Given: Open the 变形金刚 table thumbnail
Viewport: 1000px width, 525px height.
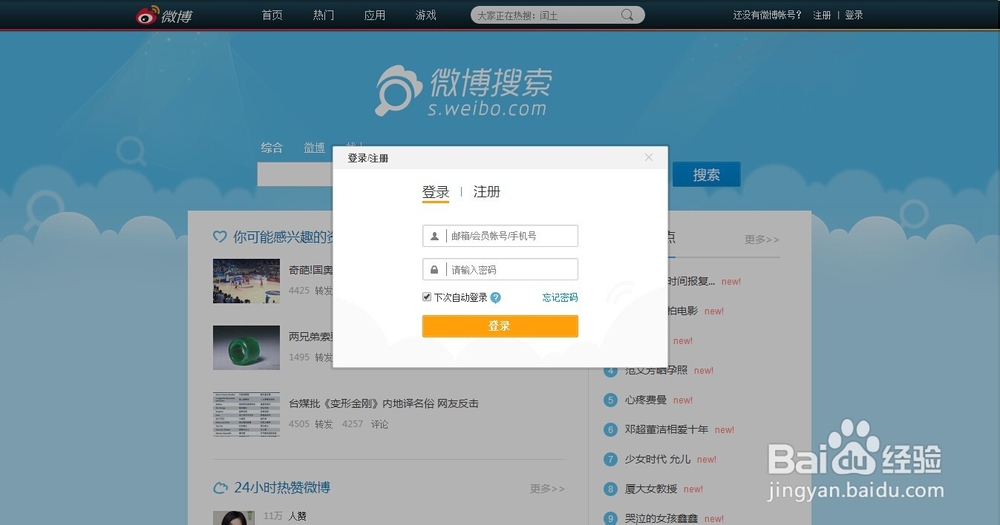Looking at the screenshot, I should coord(246,415).
